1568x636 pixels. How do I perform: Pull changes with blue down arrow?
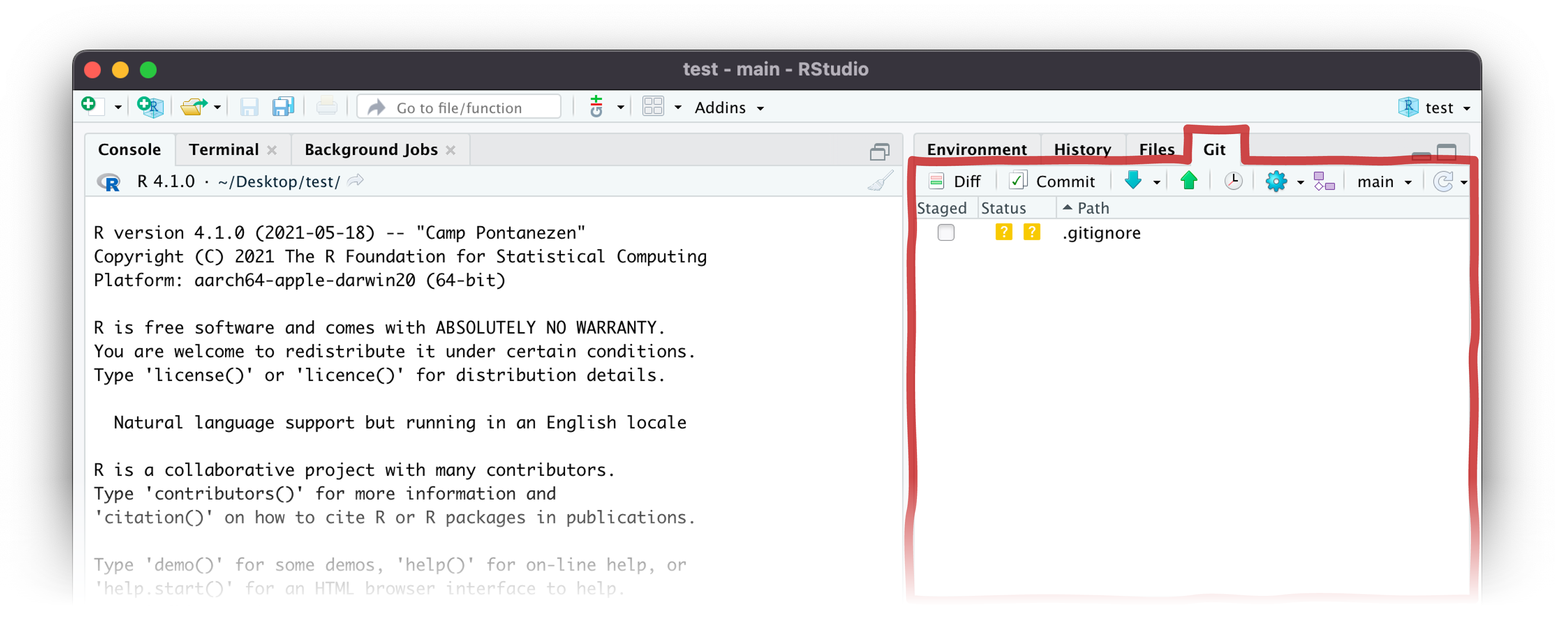pyautogui.click(x=1133, y=180)
